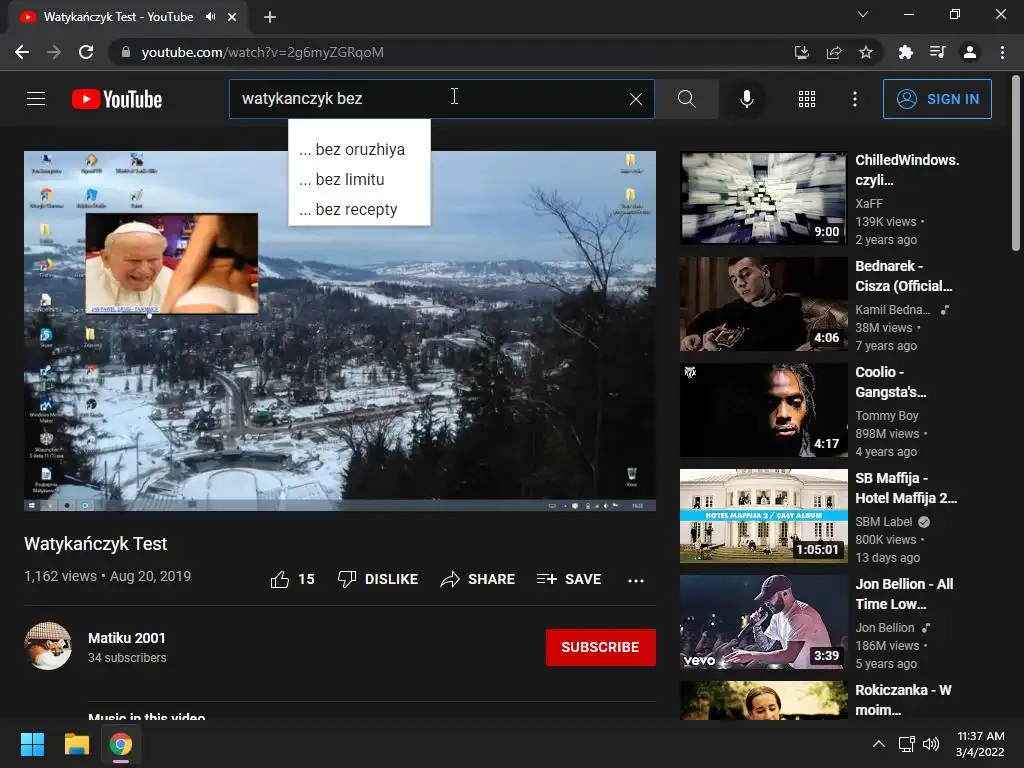Viewport: 1024px width, 768px height.
Task: Sign in to YouTube
Action: [937, 99]
